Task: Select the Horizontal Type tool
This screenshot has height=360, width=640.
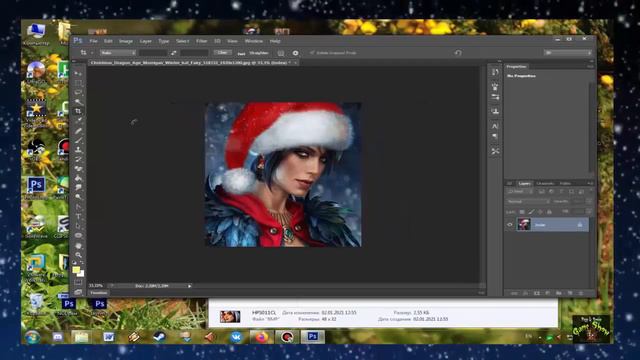Action: (x=78, y=216)
